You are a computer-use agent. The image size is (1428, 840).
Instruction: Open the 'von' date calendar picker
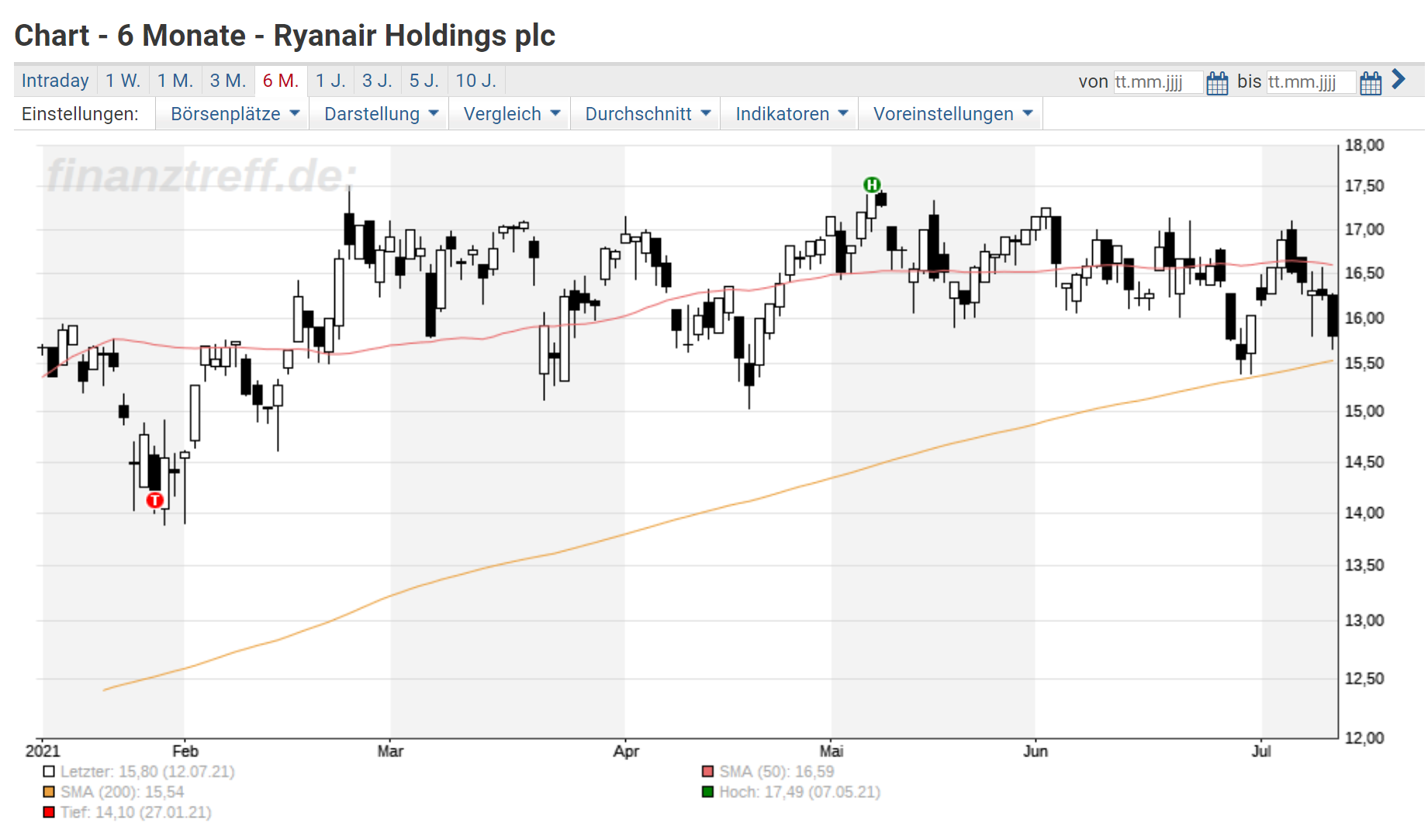tap(1217, 82)
